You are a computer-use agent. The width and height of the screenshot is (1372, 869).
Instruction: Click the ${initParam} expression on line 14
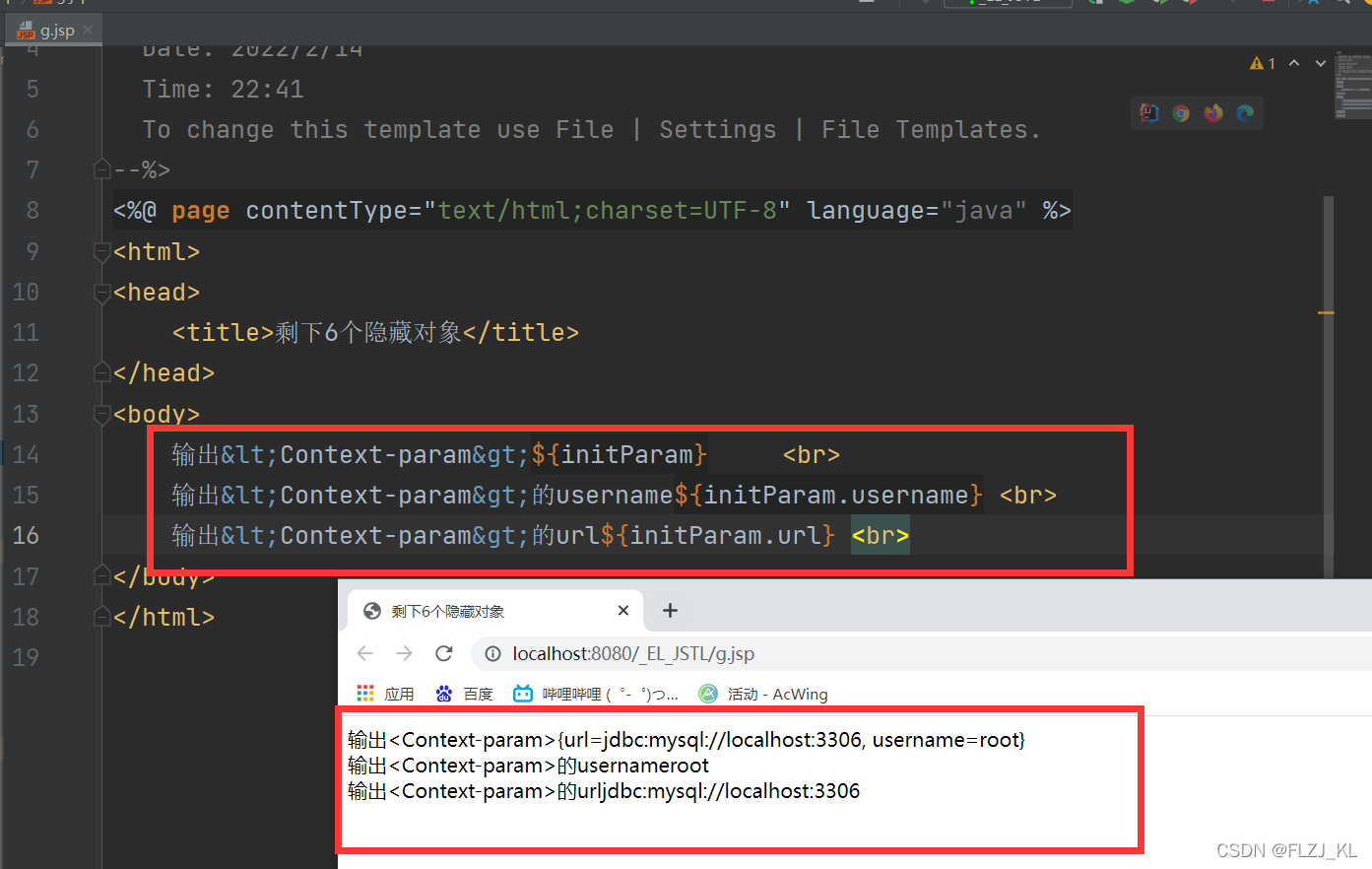tap(620, 454)
